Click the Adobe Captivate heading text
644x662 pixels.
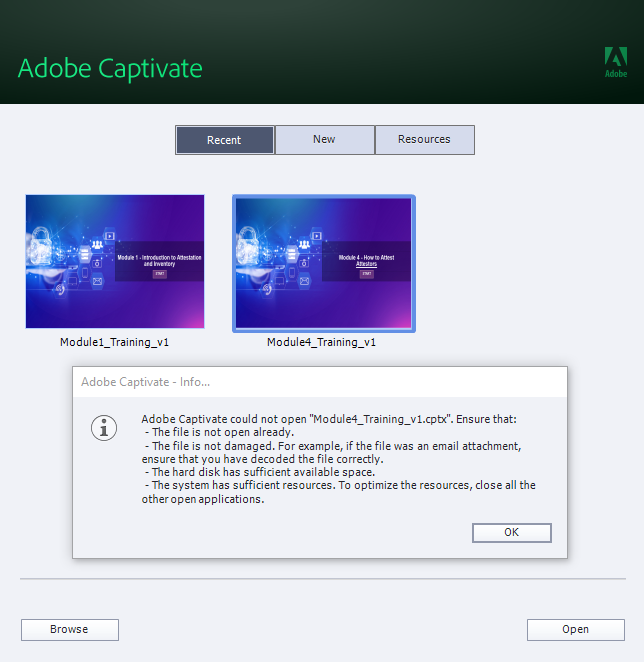pyautogui.click(x=110, y=68)
